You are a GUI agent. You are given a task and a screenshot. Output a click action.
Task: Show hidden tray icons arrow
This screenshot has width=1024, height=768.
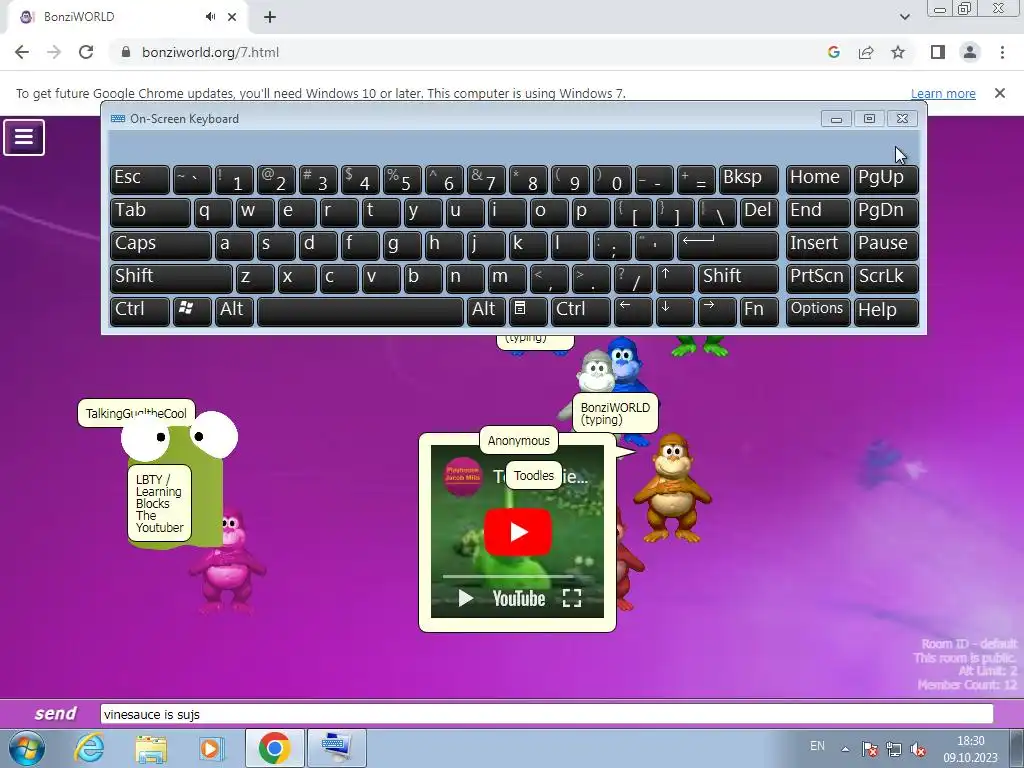coord(844,749)
